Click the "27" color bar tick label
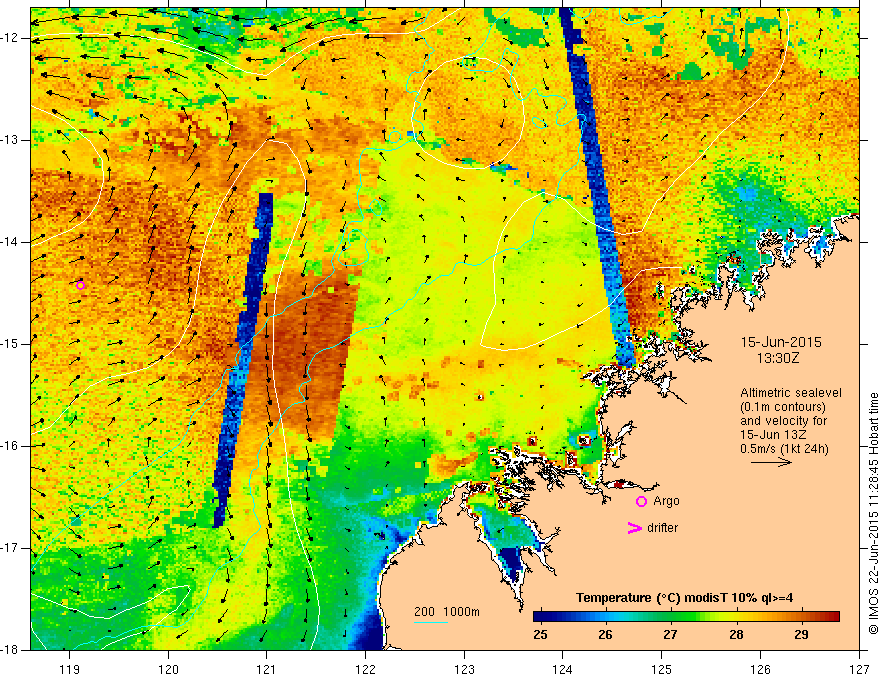 (670, 635)
